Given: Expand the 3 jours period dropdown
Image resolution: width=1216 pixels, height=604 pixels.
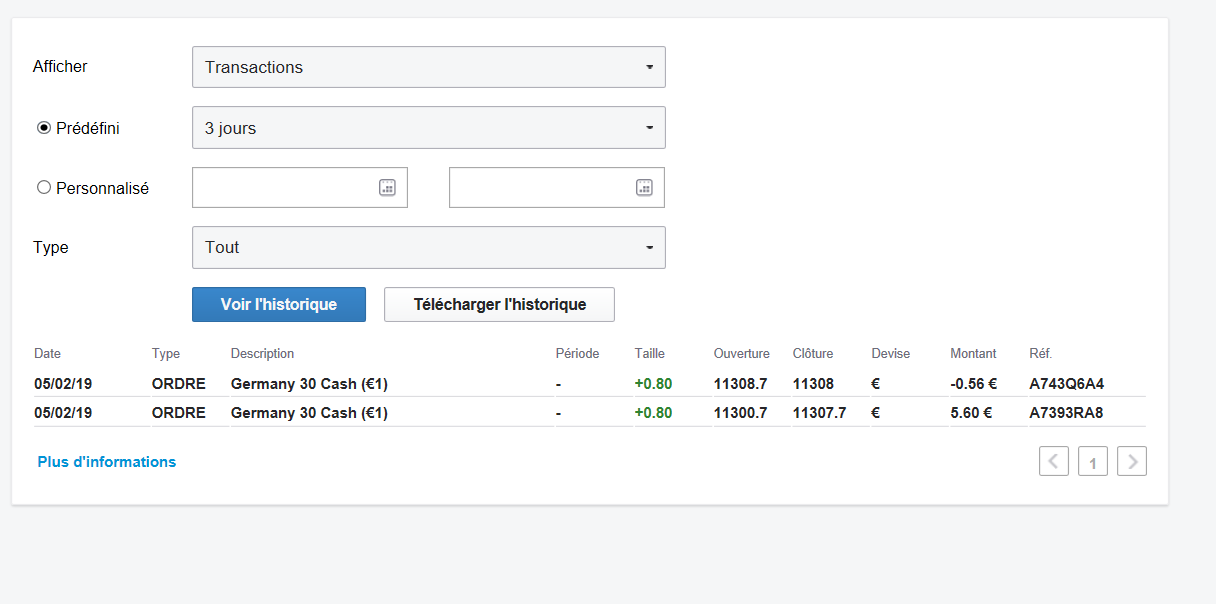Looking at the screenshot, I should 428,127.
